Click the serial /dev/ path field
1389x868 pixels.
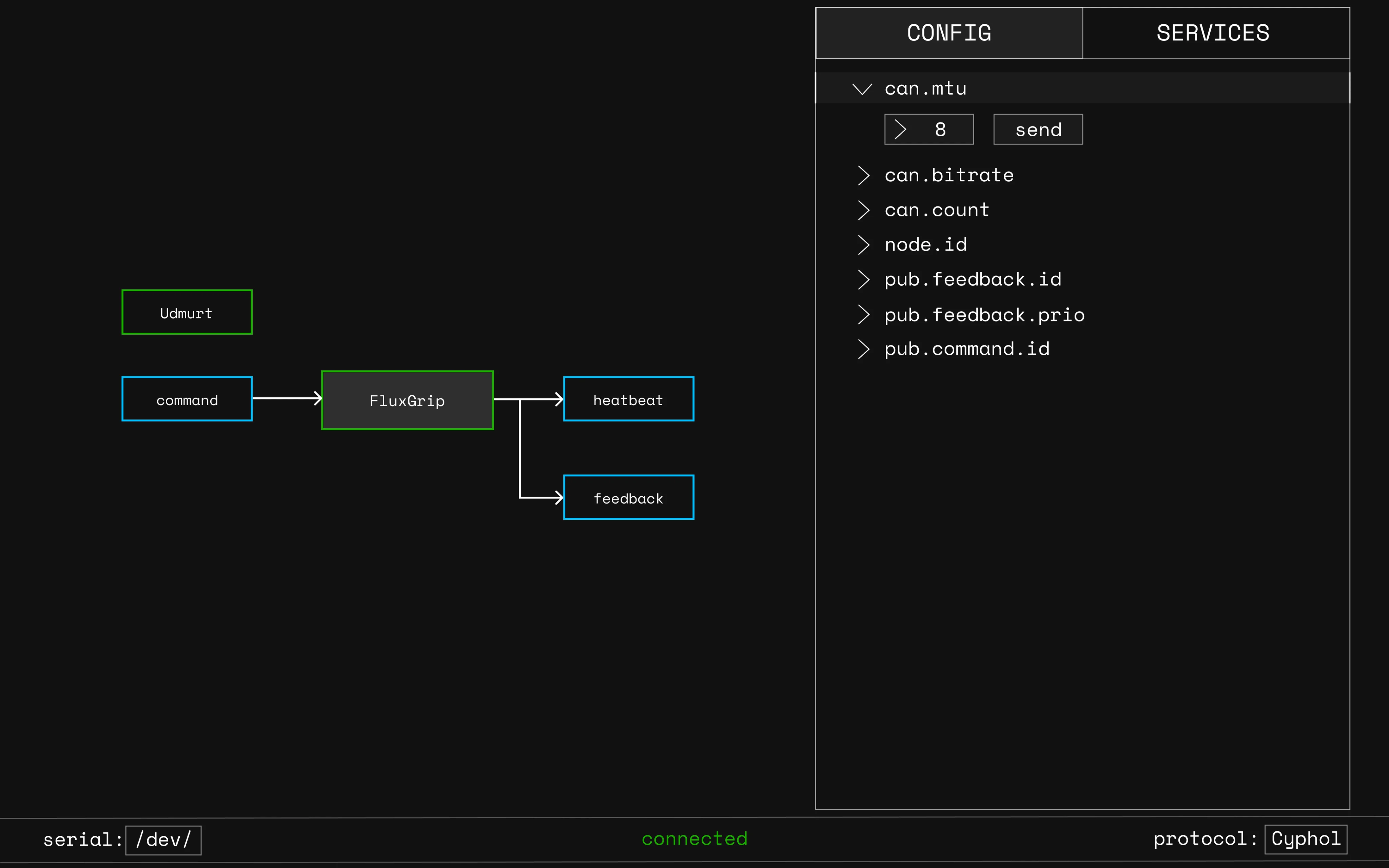pyautogui.click(x=163, y=841)
